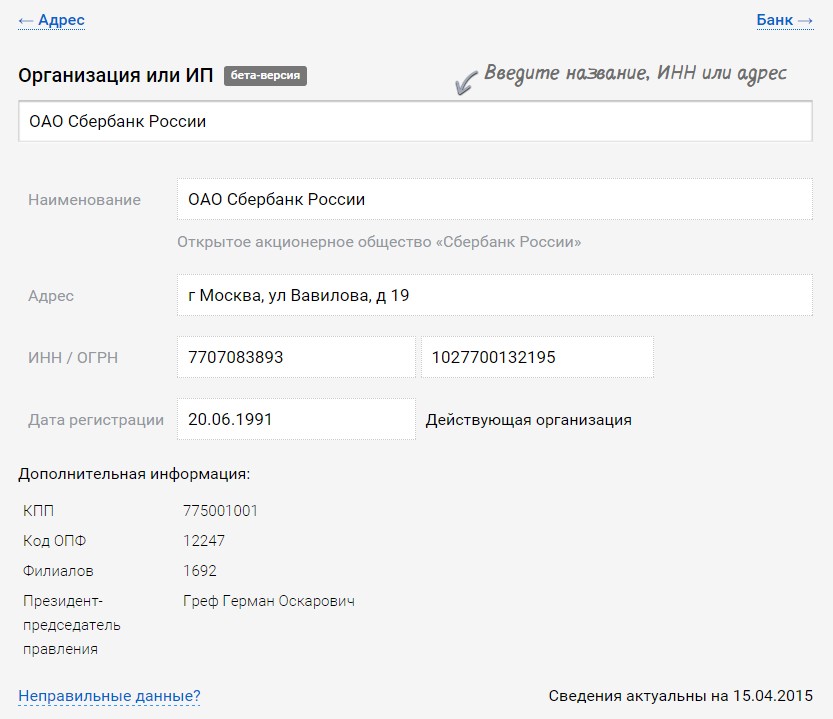Screen dimensions: 833x719
Task: Click the 'Дополнительная информация:' heading
Action: tap(134, 474)
